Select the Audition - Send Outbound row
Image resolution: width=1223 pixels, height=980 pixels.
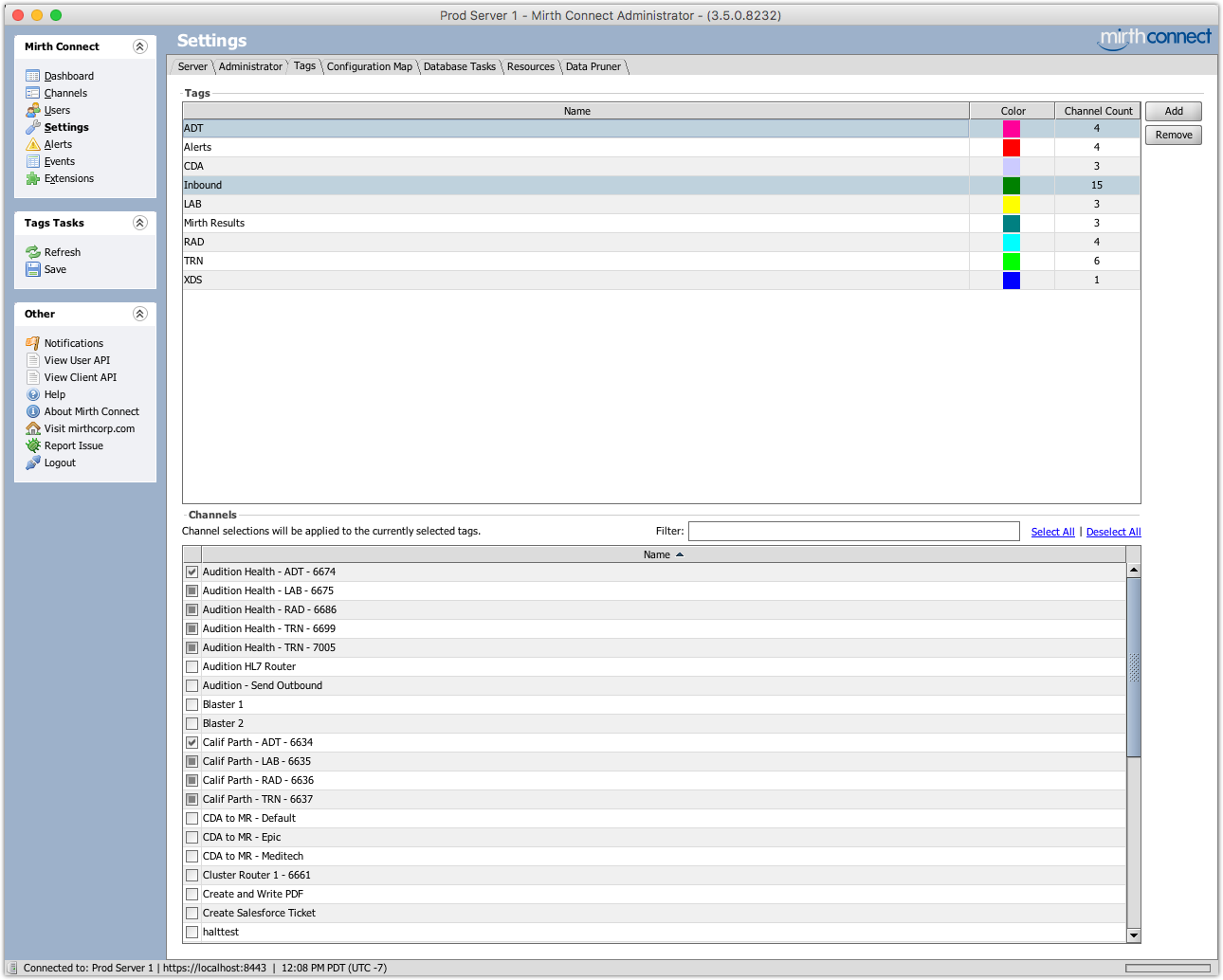pyautogui.click(x=654, y=685)
